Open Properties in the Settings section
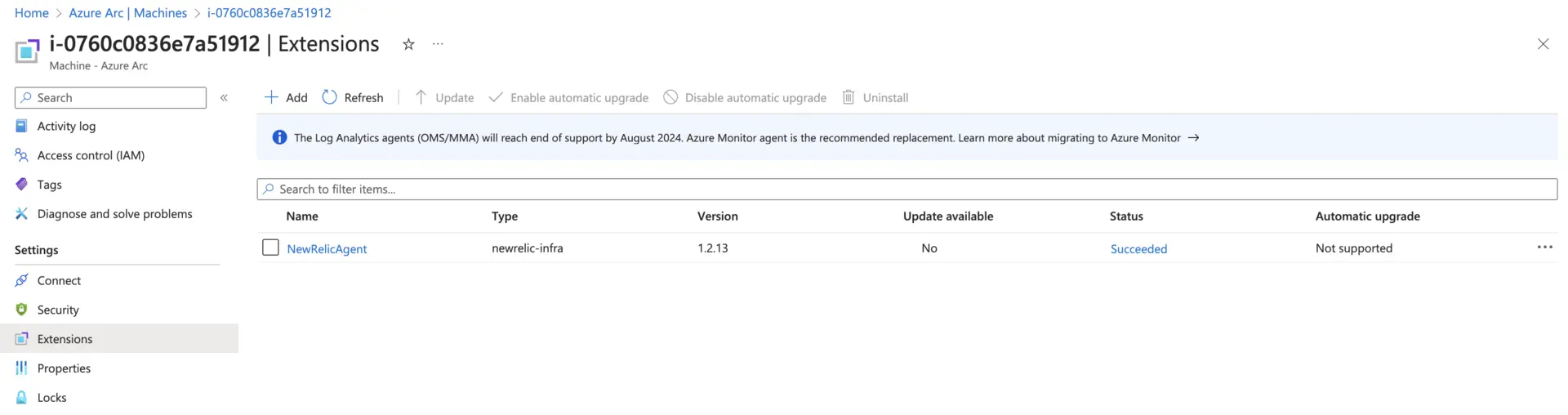 coord(64,368)
